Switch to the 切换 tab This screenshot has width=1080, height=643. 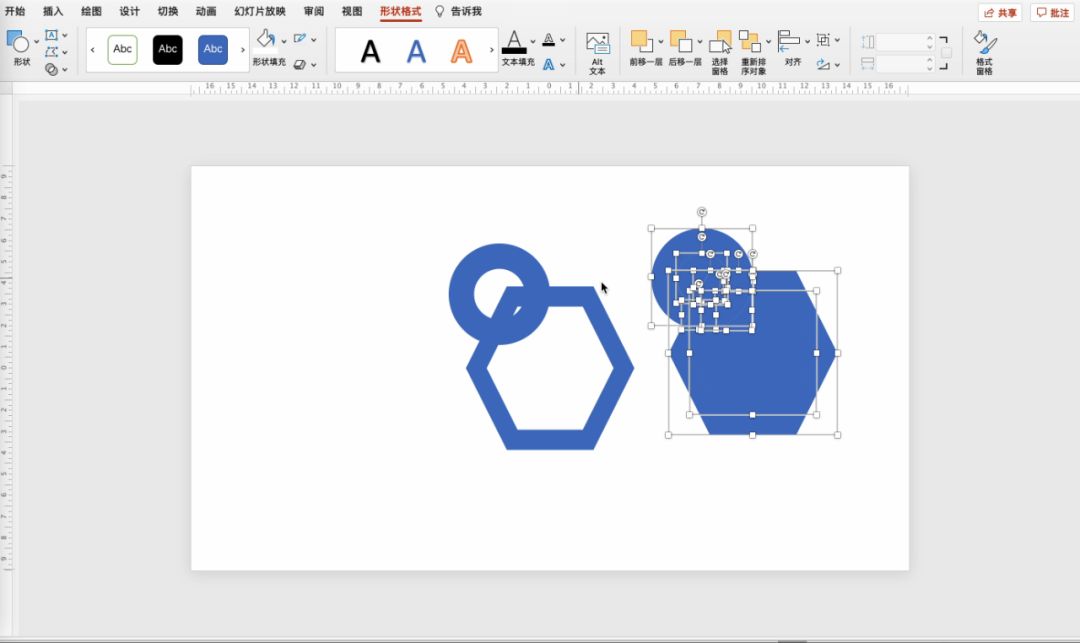tap(167, 11)
